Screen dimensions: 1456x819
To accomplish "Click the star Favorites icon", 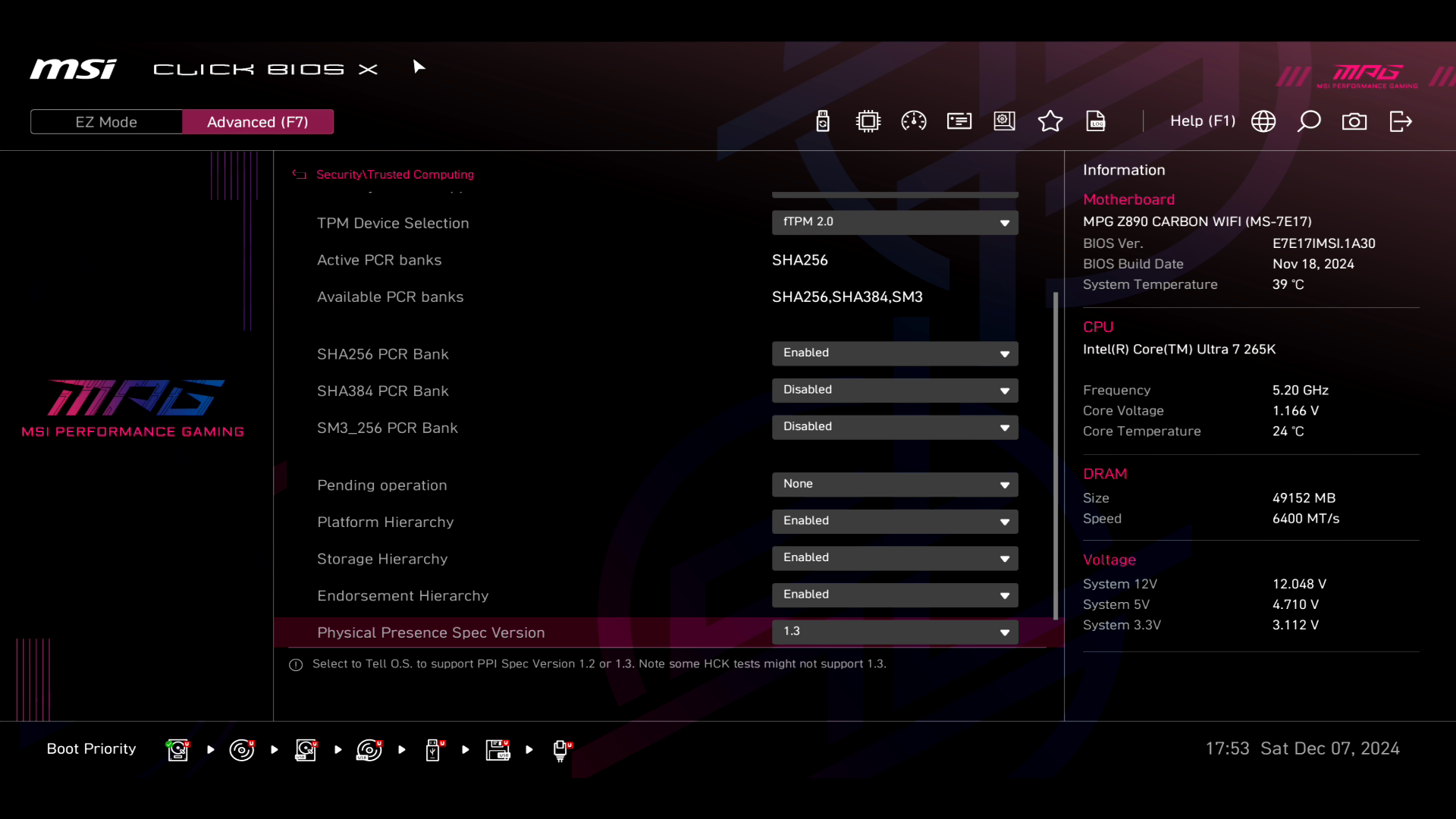I will (1050, 121).
